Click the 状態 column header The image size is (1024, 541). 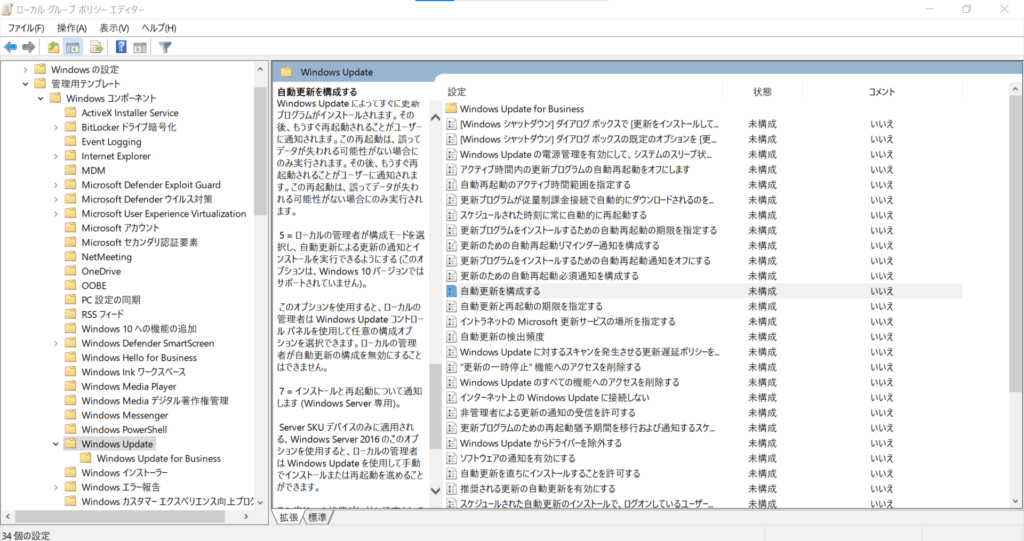(x=763, y=92)
